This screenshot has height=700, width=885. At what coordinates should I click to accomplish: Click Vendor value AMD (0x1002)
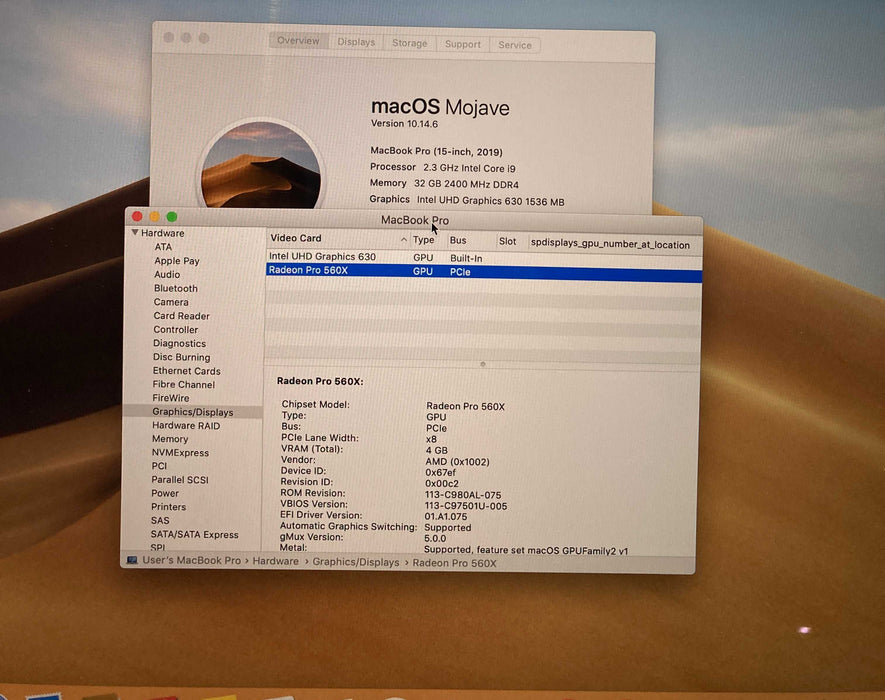coord(457,462)
